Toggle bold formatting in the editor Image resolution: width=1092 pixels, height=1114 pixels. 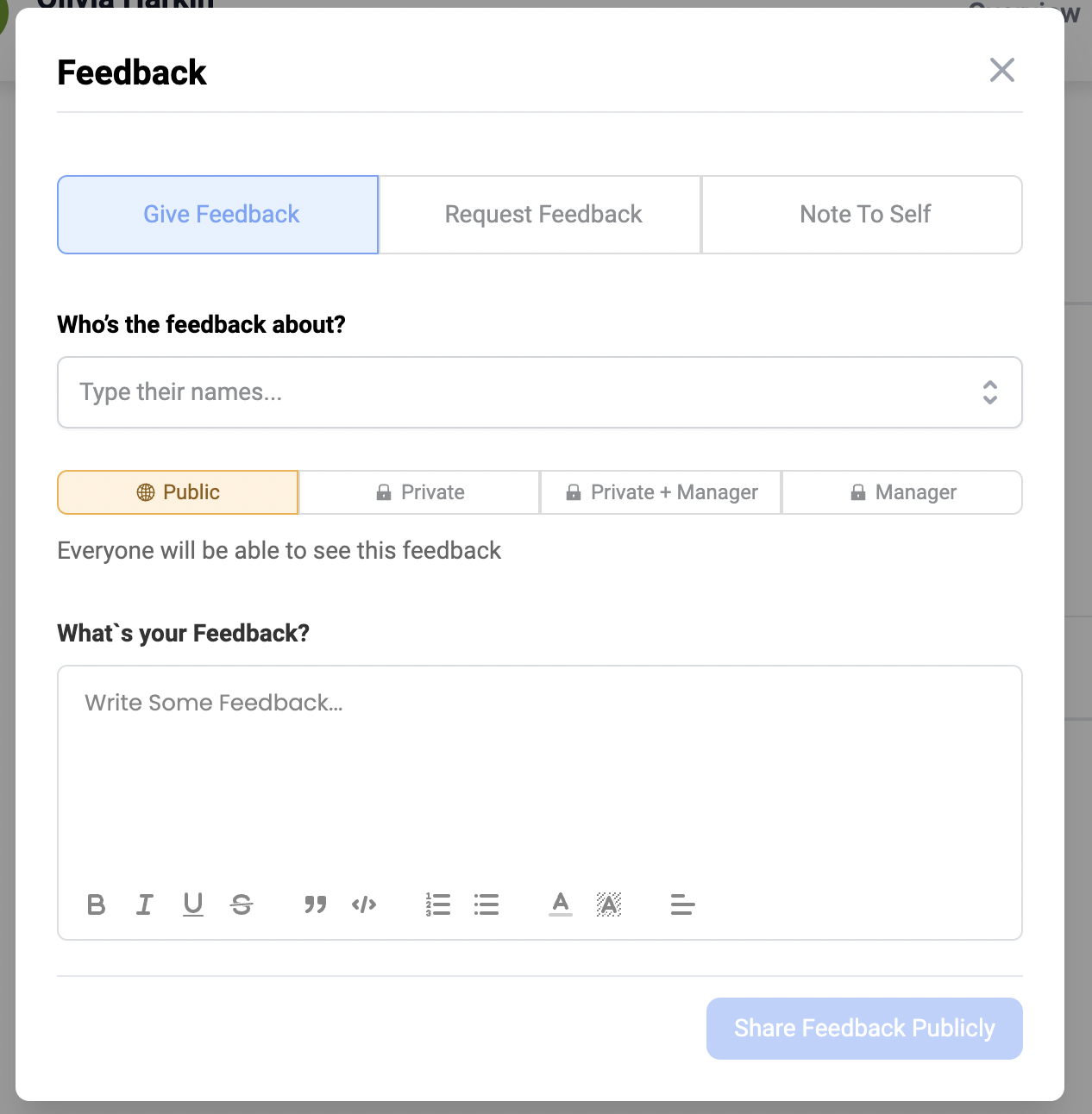click(x=97, y=904)
